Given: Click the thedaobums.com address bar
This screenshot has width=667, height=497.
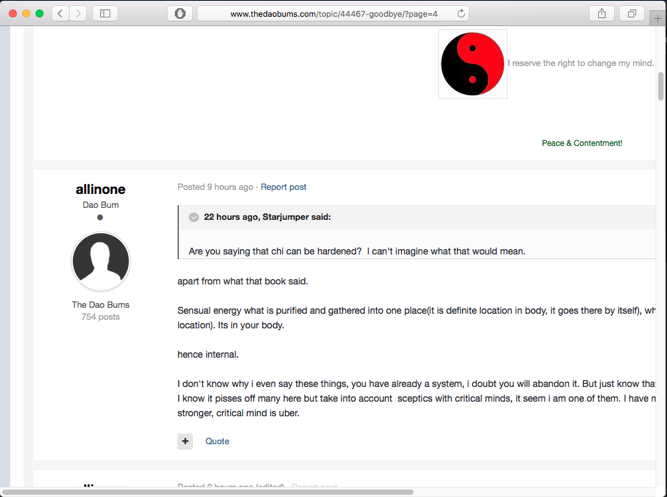Looking at the screenshot, I should point(334,14).
